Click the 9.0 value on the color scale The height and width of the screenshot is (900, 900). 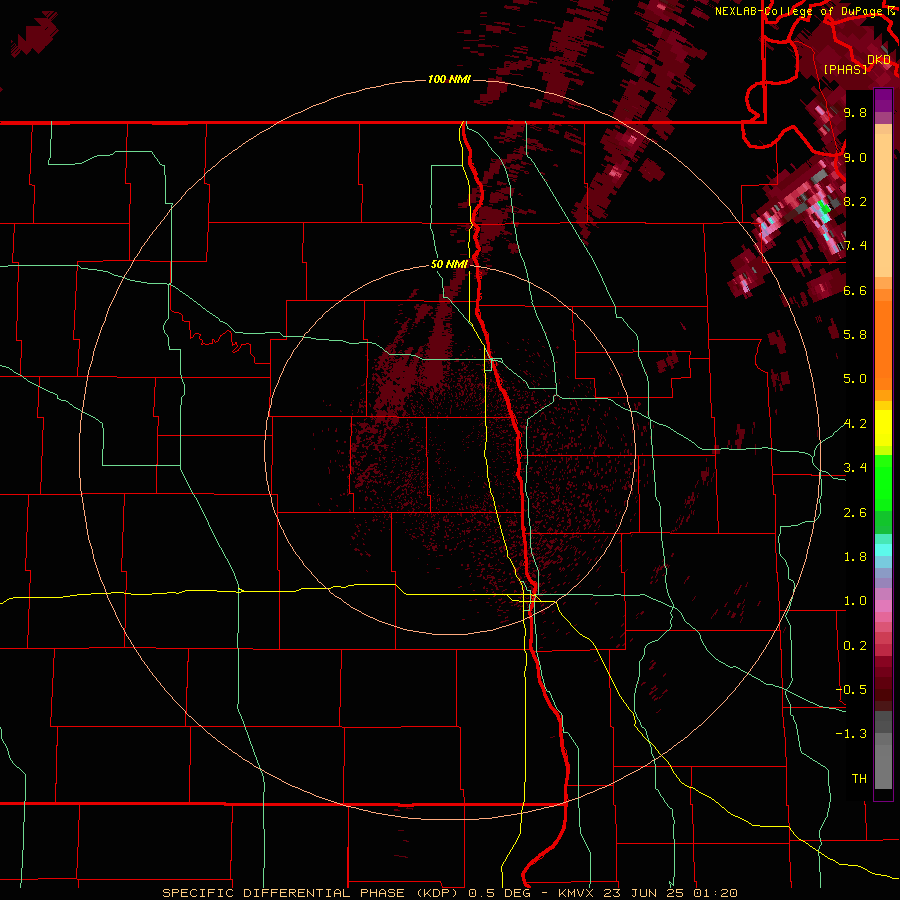click(855, 157)
